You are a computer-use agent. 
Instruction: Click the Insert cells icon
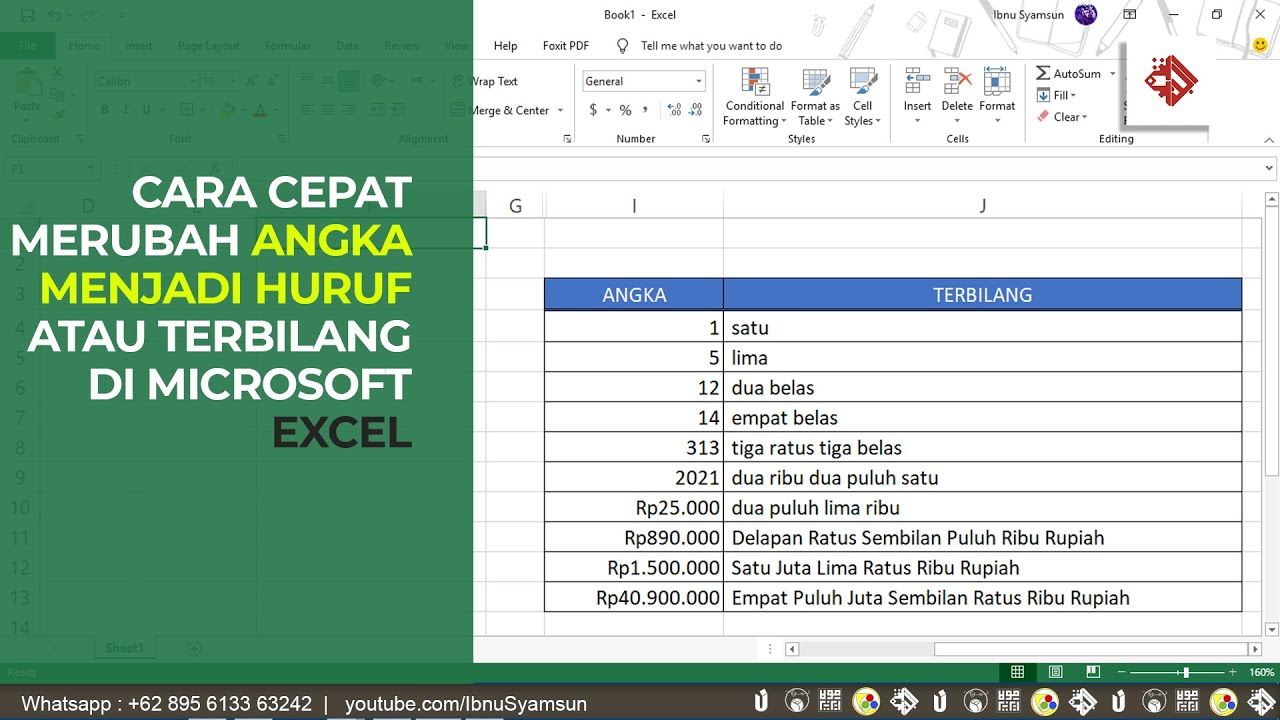click(x=917, y=82)
